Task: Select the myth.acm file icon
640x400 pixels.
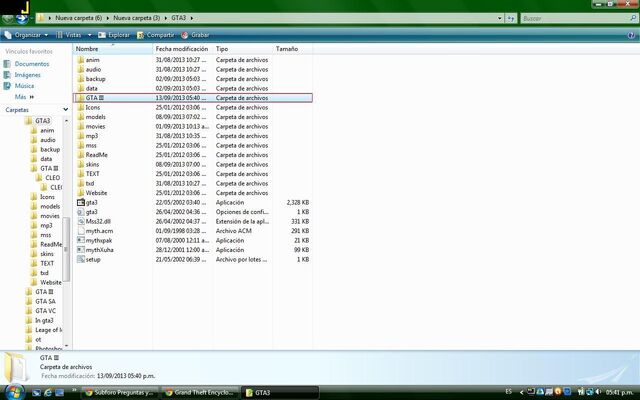Action: click(x=80, y=231)
